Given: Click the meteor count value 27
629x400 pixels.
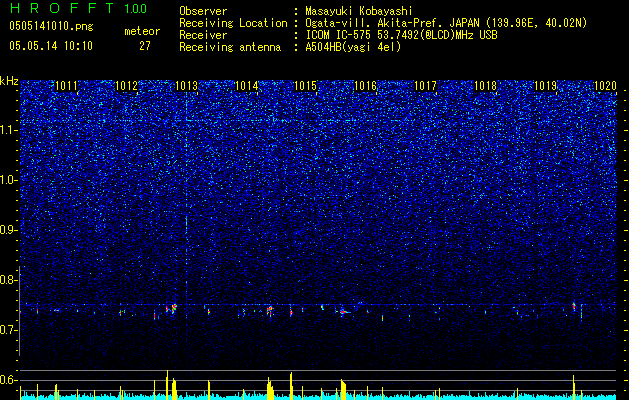Looking at the screenshot, I should point(145,46).
